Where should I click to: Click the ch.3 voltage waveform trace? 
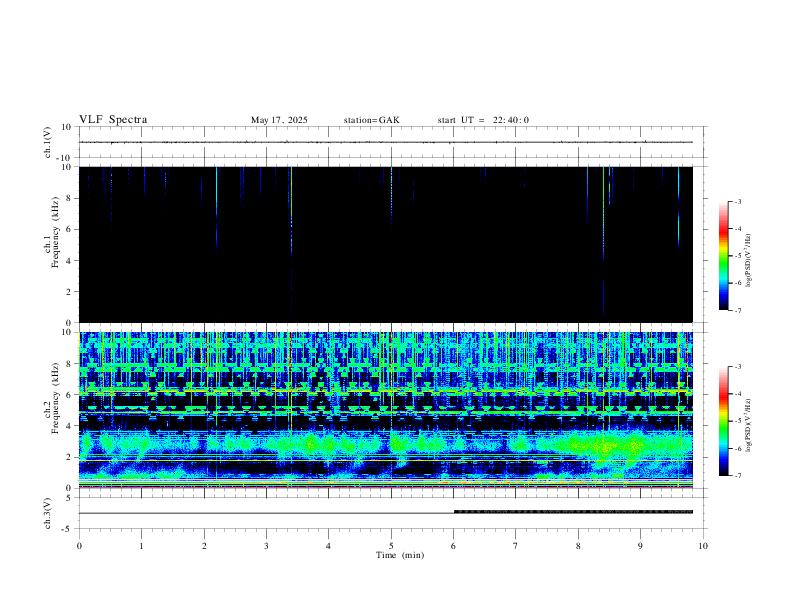click(386, 513)
